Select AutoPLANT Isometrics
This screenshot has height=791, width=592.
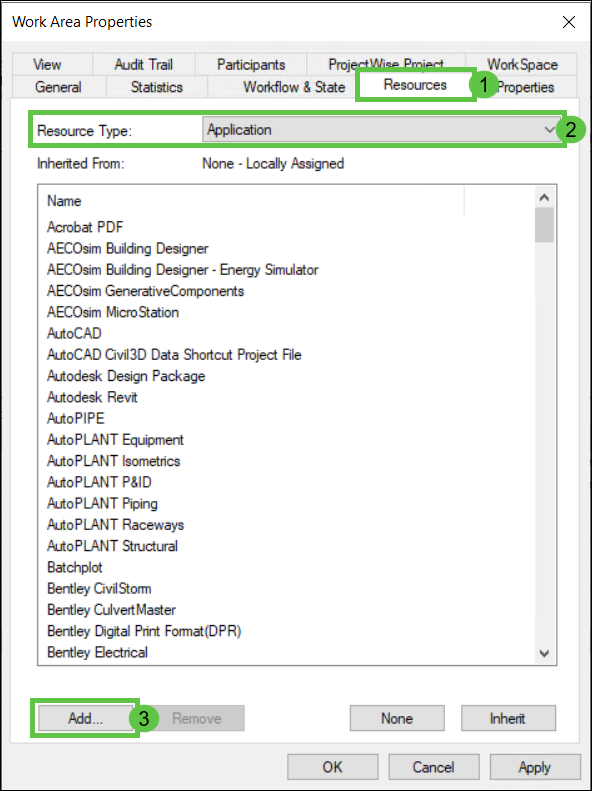coord(113,461)
